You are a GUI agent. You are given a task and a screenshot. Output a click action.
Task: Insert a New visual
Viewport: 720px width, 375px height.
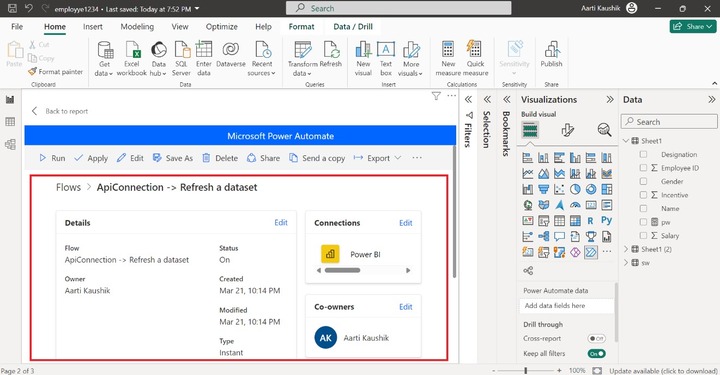pos(363,59)
